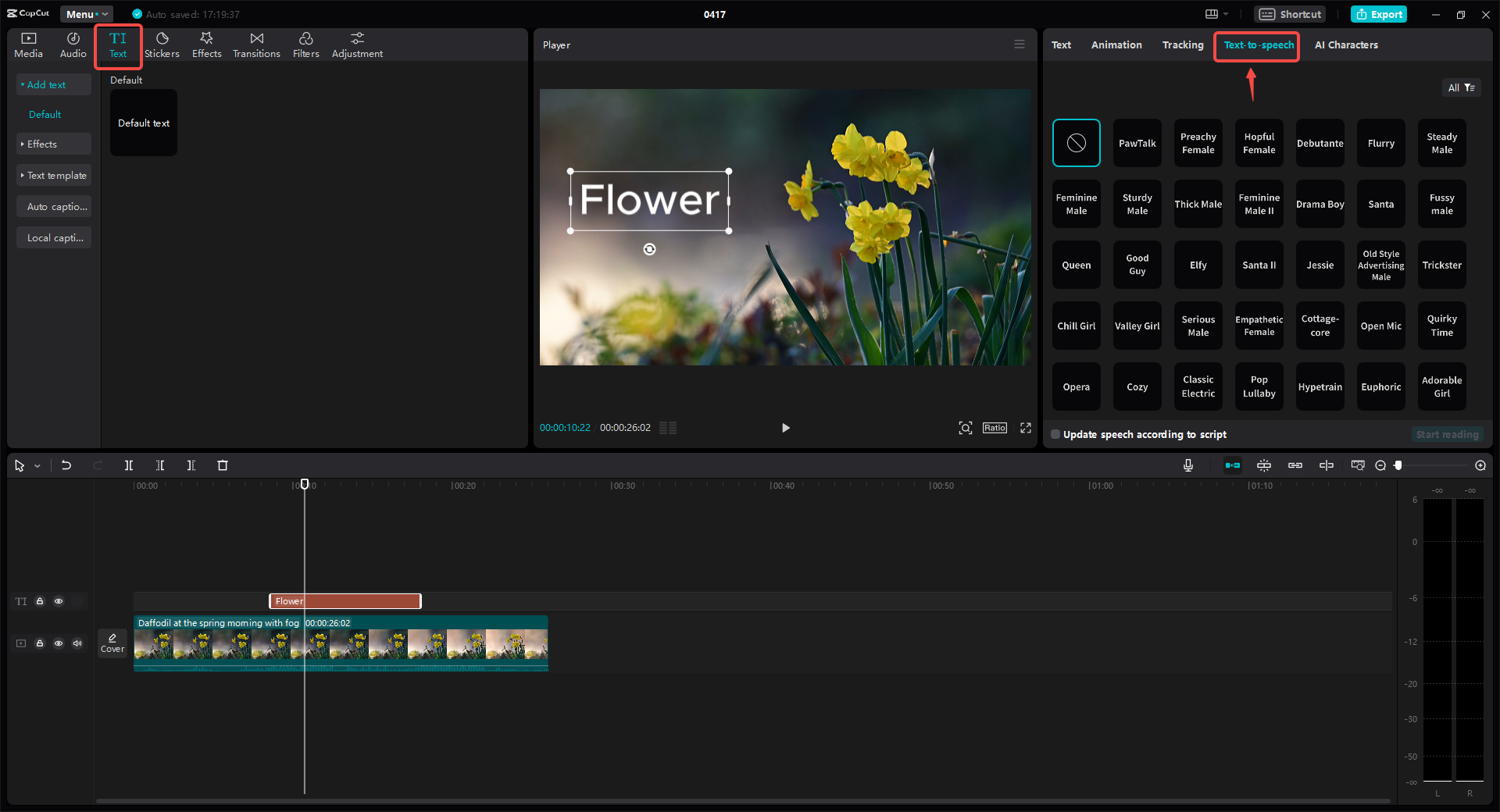Mute the video track audio
The height and width of the screenshot is (812, 1500).
point(77,643)
